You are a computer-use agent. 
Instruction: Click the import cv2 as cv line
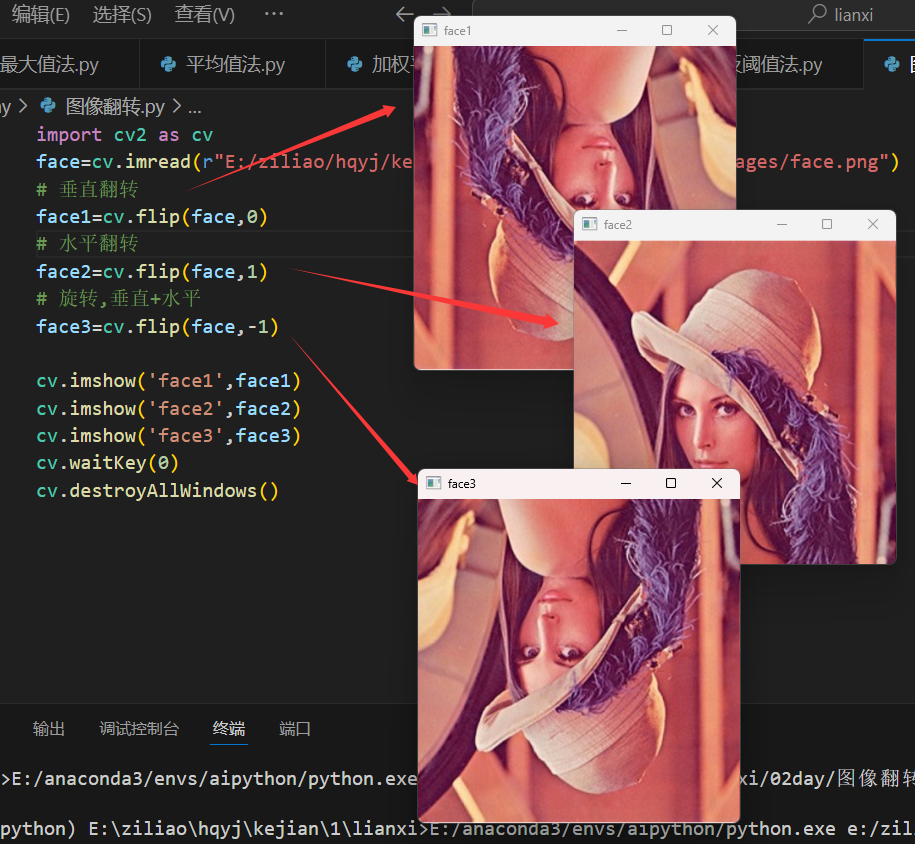click(x=124, y=135)
